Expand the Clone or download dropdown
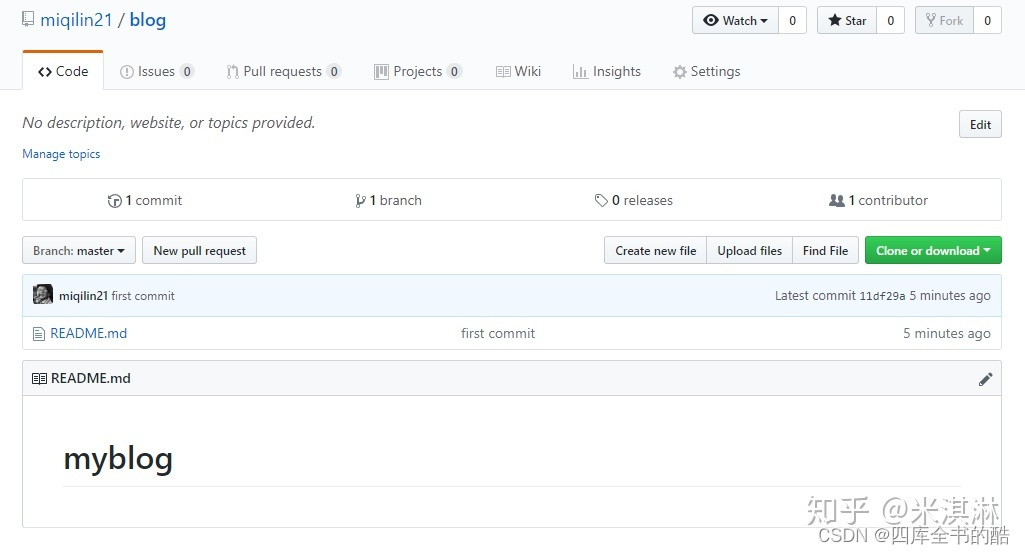 933,251
